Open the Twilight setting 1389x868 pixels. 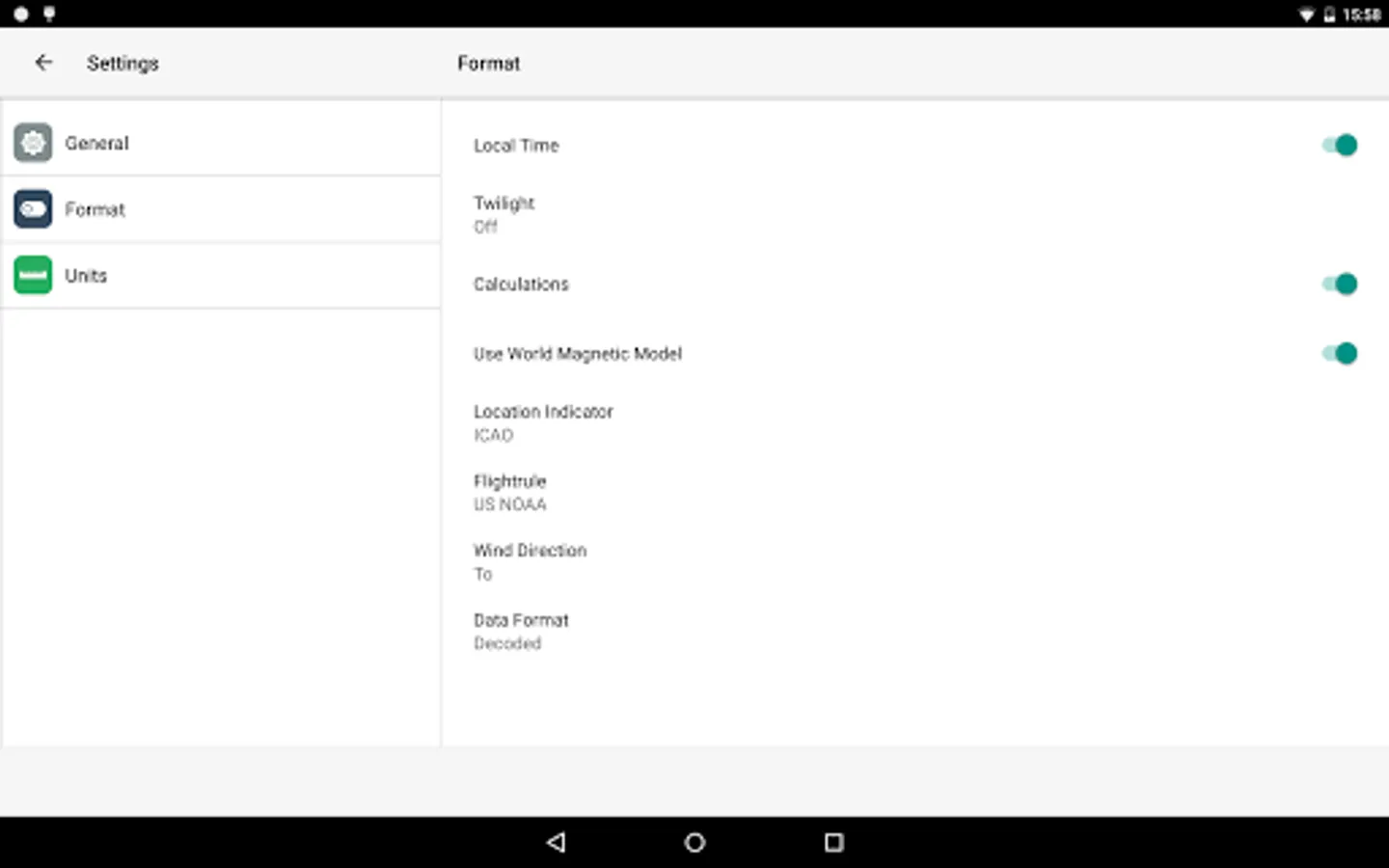[x=915, y=214]
